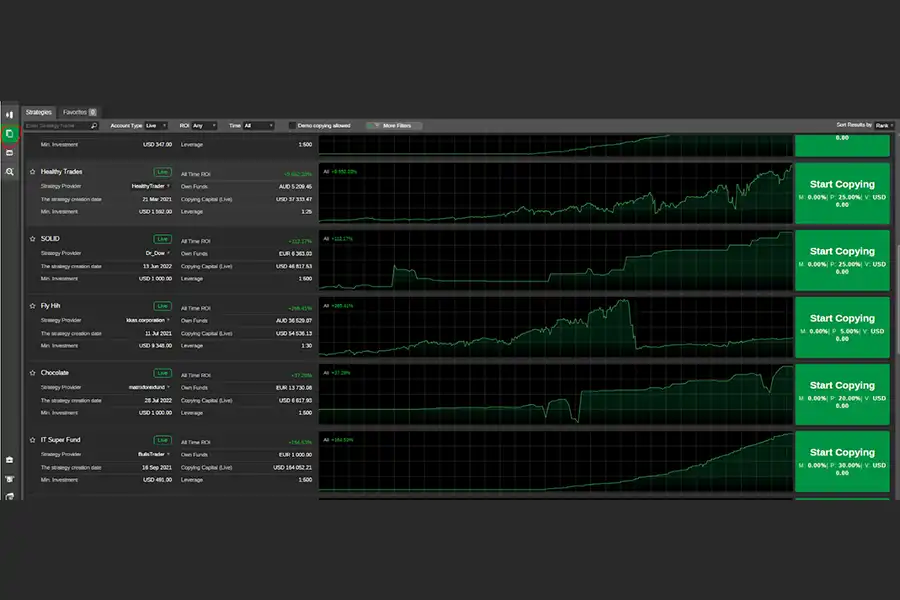
Task: Click the Live badge on Healthy Trades
Action: click(162, 172)
